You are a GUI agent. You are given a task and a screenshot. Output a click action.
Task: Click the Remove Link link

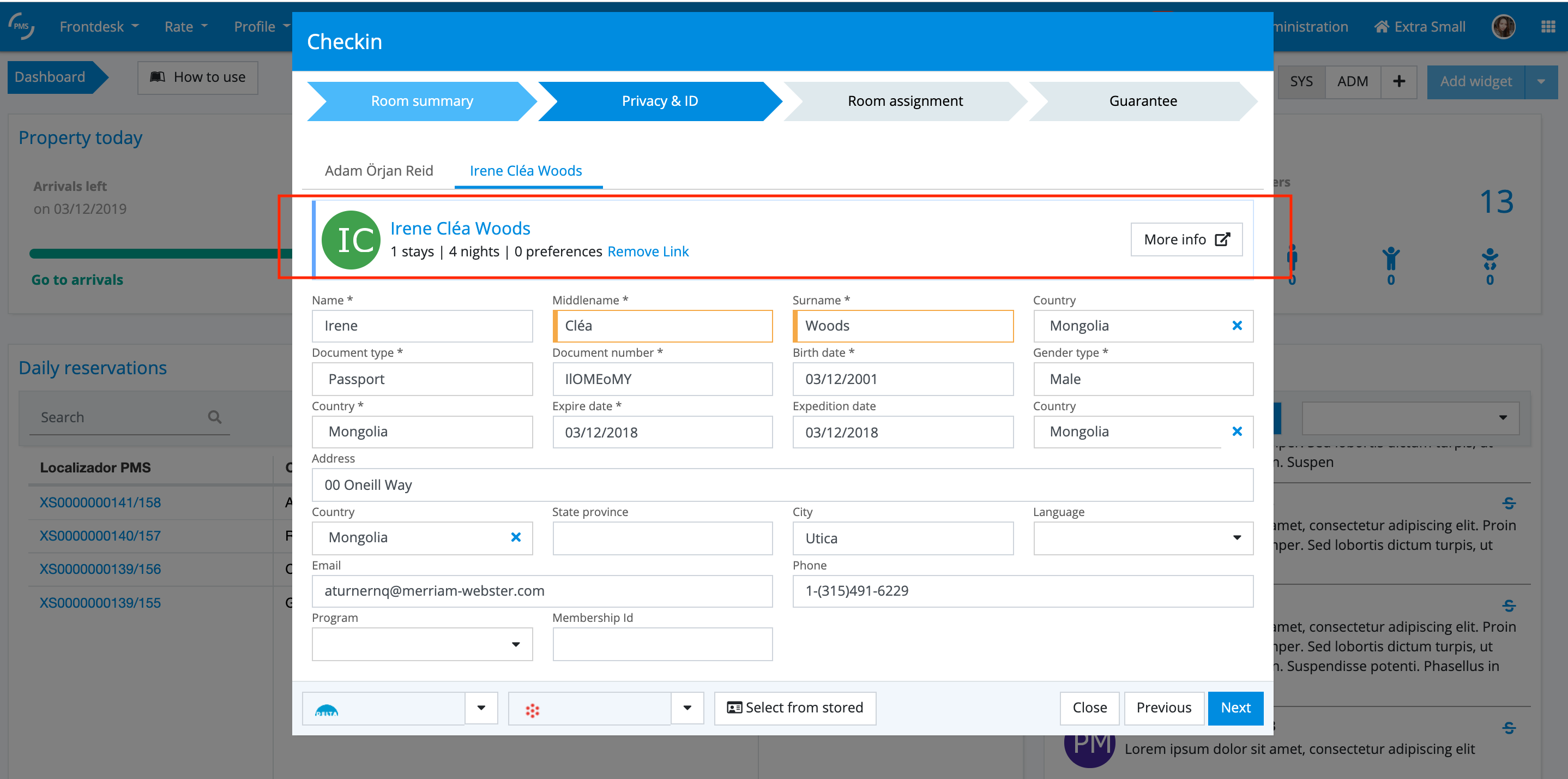[648, 251]
